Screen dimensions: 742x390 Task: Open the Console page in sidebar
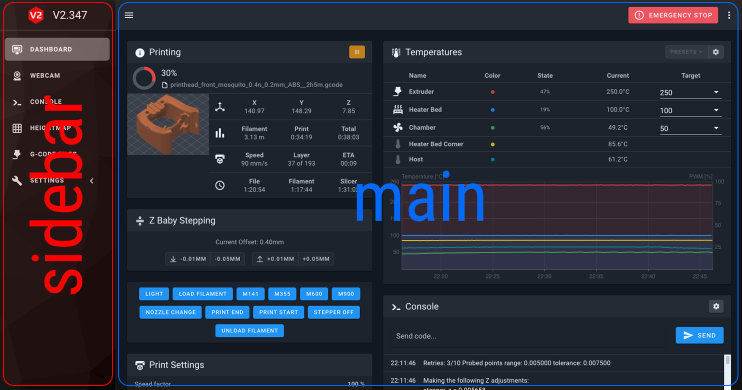57,102
